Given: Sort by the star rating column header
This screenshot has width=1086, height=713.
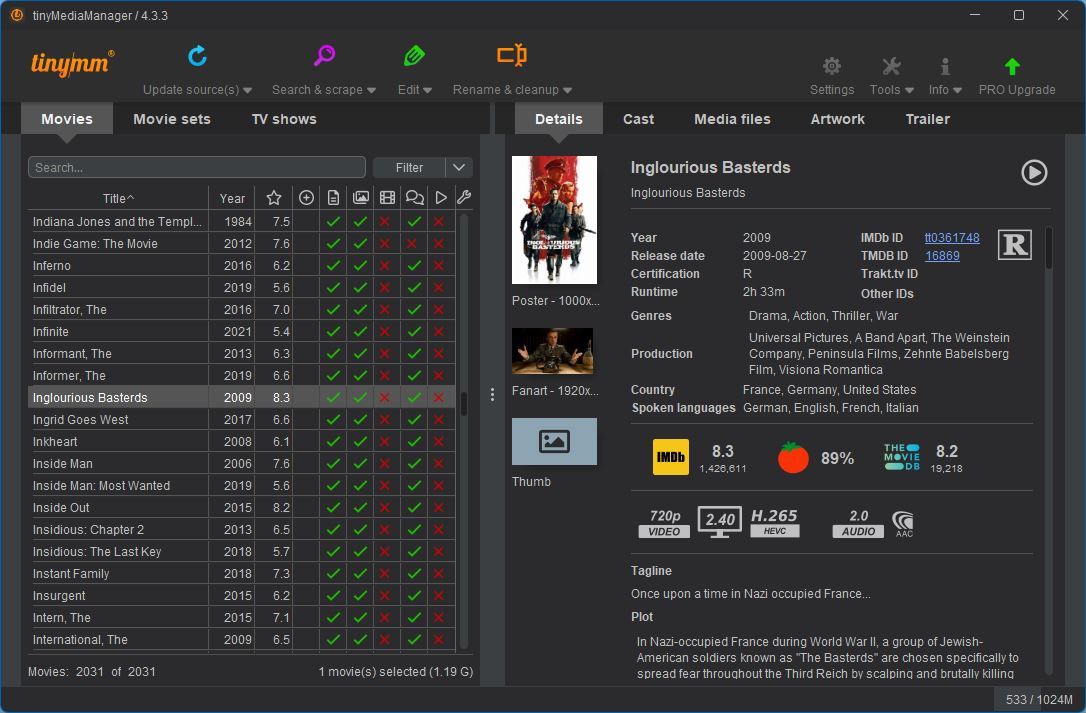Looking at the screenshot, I should 274,198.
